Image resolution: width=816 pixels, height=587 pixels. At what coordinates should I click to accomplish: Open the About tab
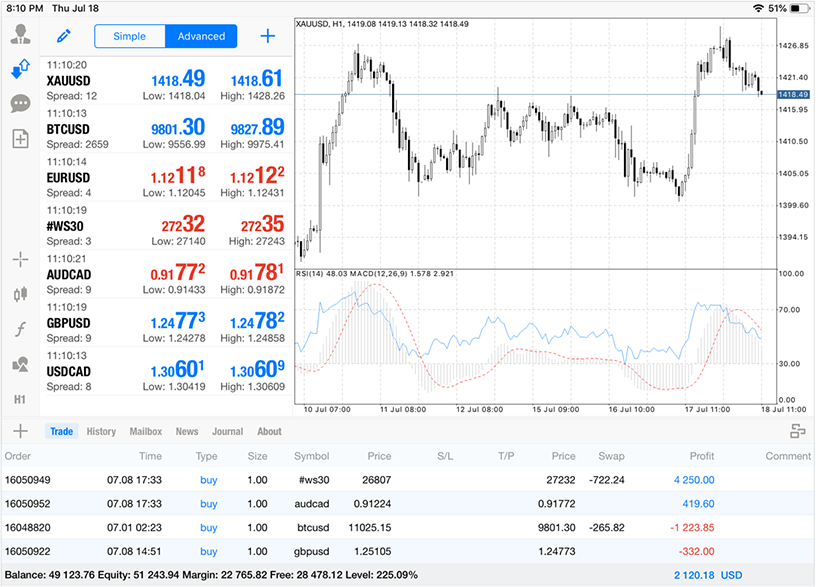point(269,431)
